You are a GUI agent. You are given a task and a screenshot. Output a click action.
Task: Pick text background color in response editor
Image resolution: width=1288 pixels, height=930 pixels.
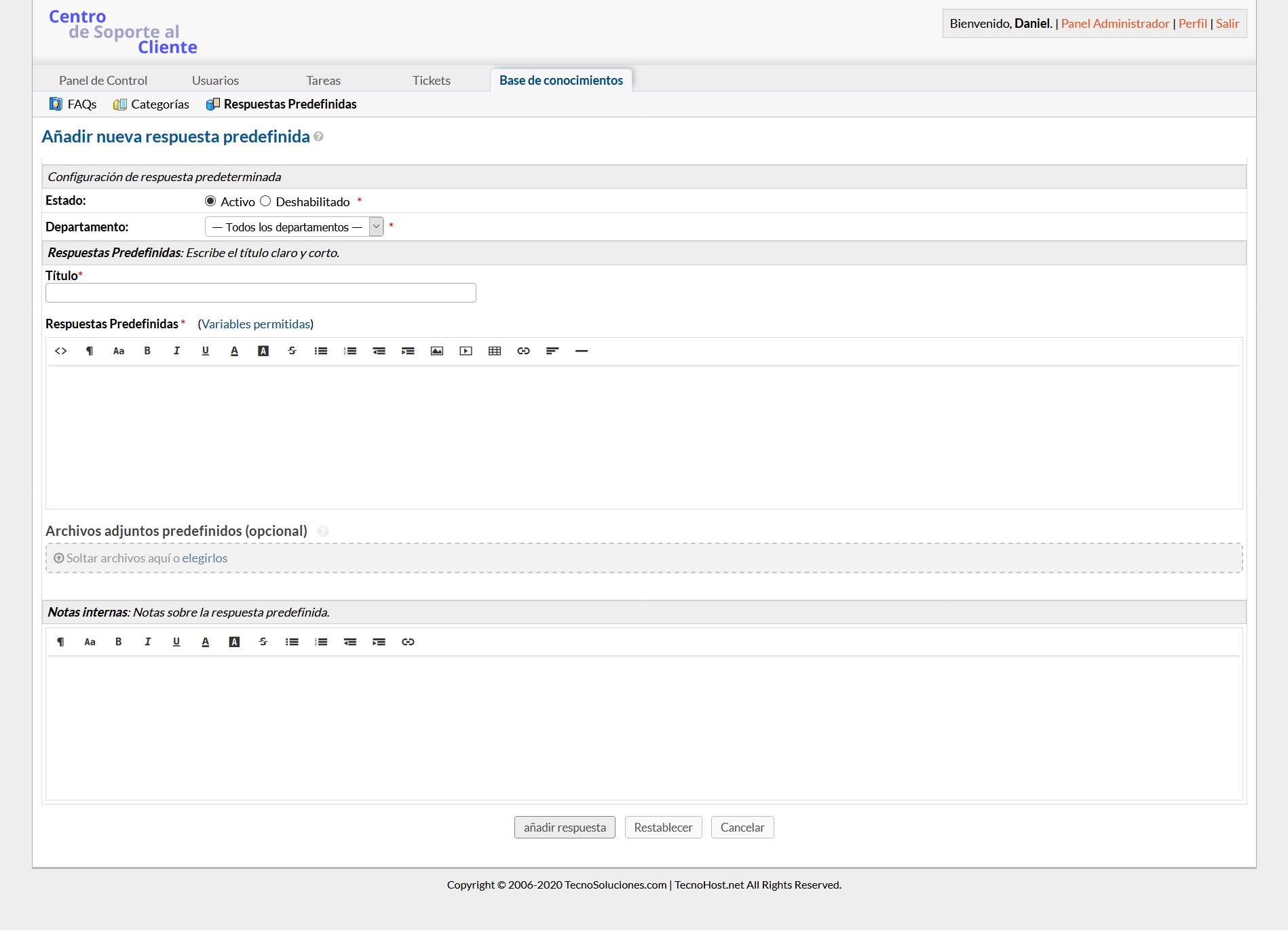pyautogui.click(x=263, y=351)
